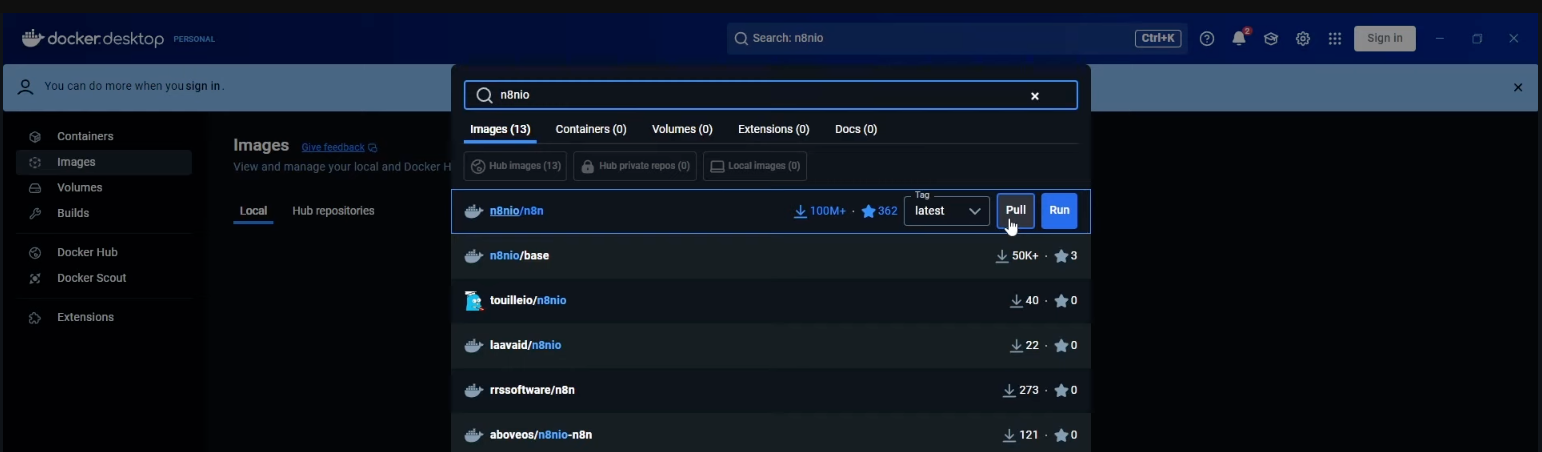Expand the Tag latest dropdown
This screenshot has width=1542, height=452.
[946, 211]
